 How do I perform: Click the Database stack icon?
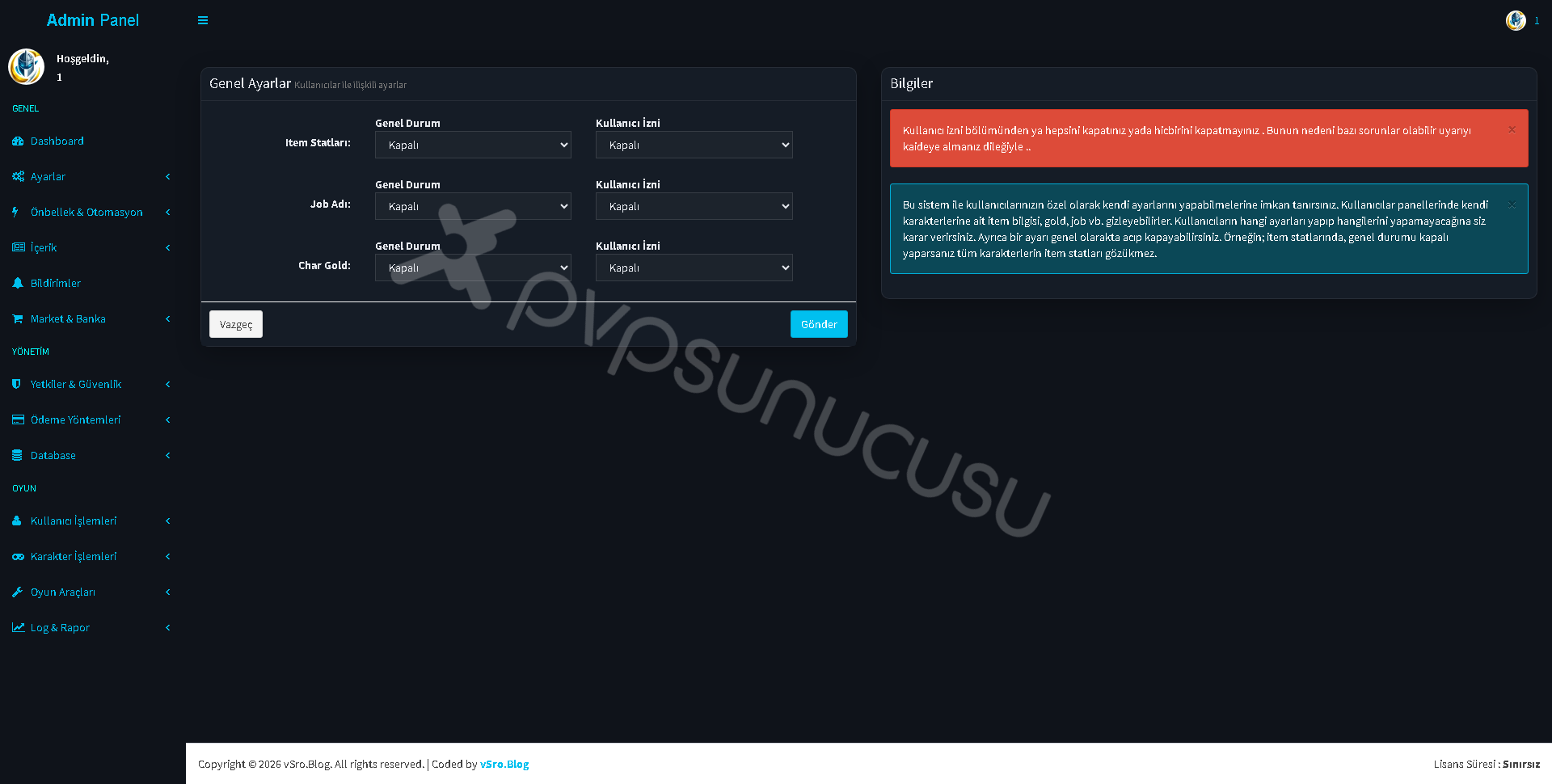point(18,456)
